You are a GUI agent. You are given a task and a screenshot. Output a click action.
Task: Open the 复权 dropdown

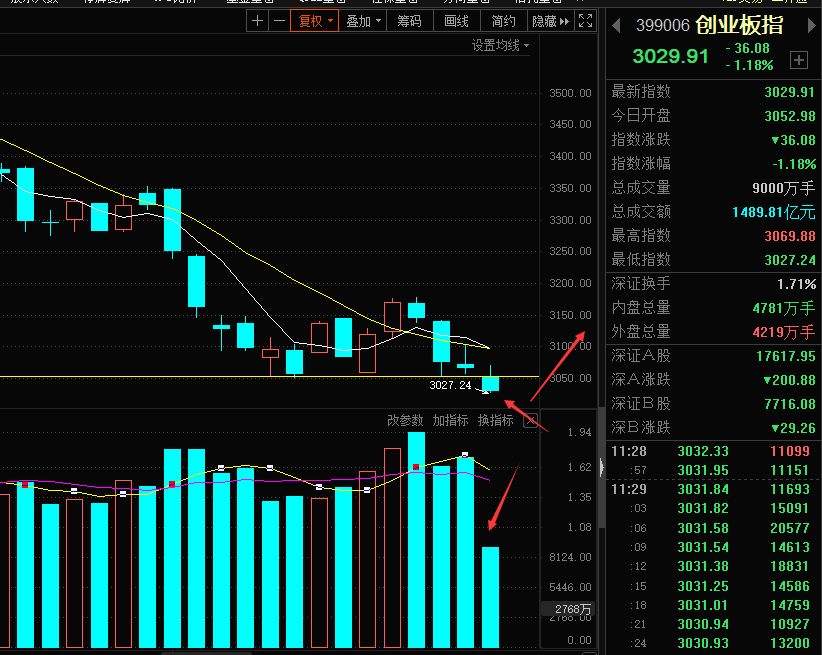pyautogui.click(x=315, y=21)
